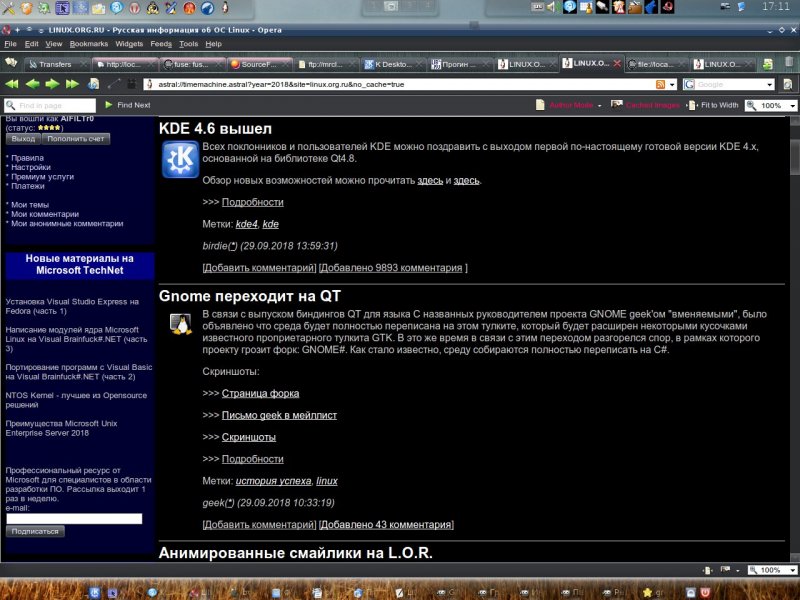Click the yellow star icon in bottom taskbar
Screen dimensions: 800x600
pos(647,592)
